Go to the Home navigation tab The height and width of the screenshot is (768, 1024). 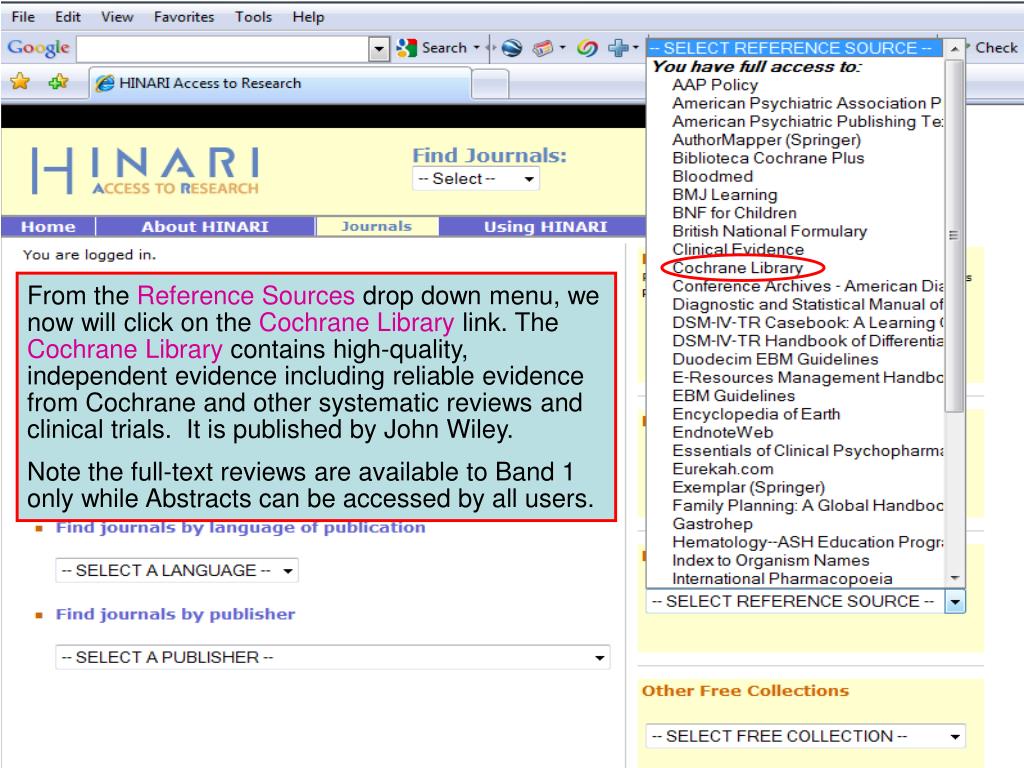48,227
